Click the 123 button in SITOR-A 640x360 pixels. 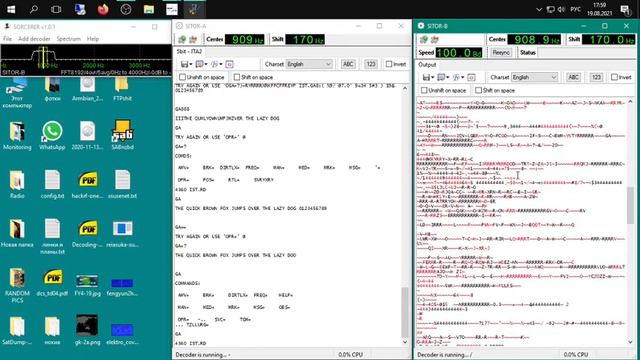pyautogui.click(x=371, y=64)
